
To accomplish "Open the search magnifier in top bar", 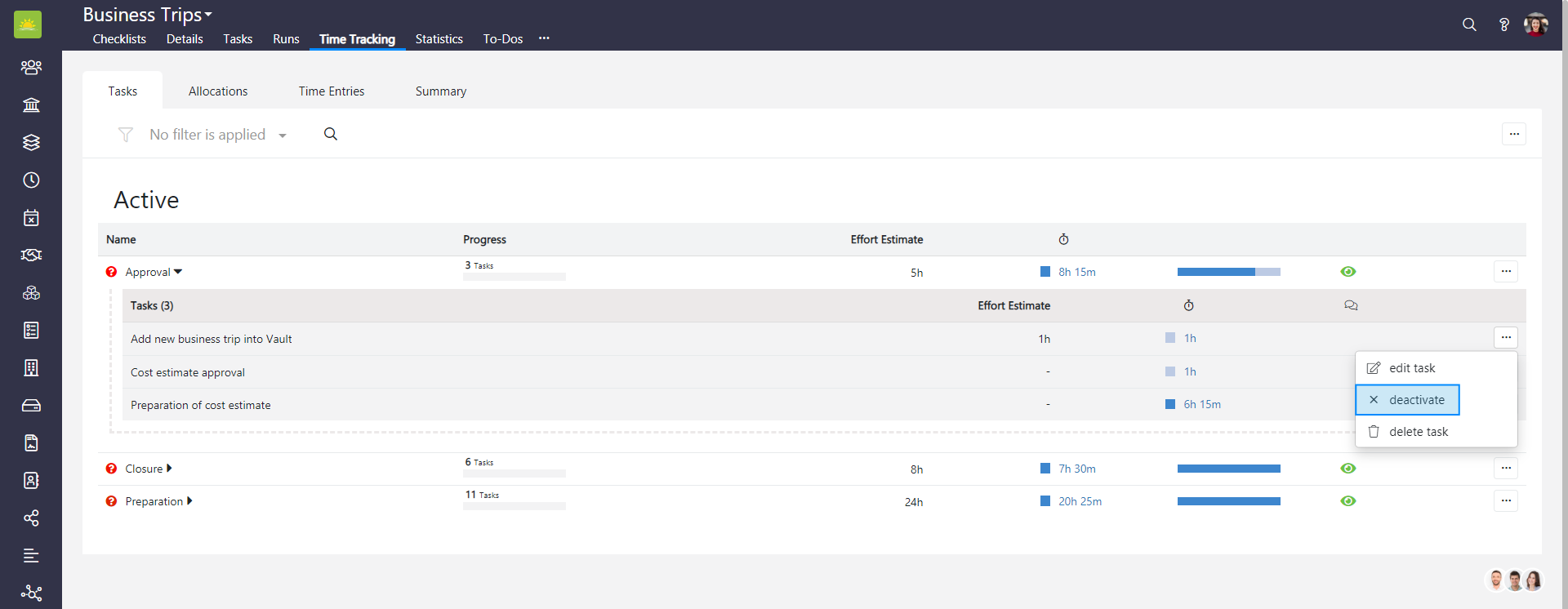I will (x=1469, y=24).
